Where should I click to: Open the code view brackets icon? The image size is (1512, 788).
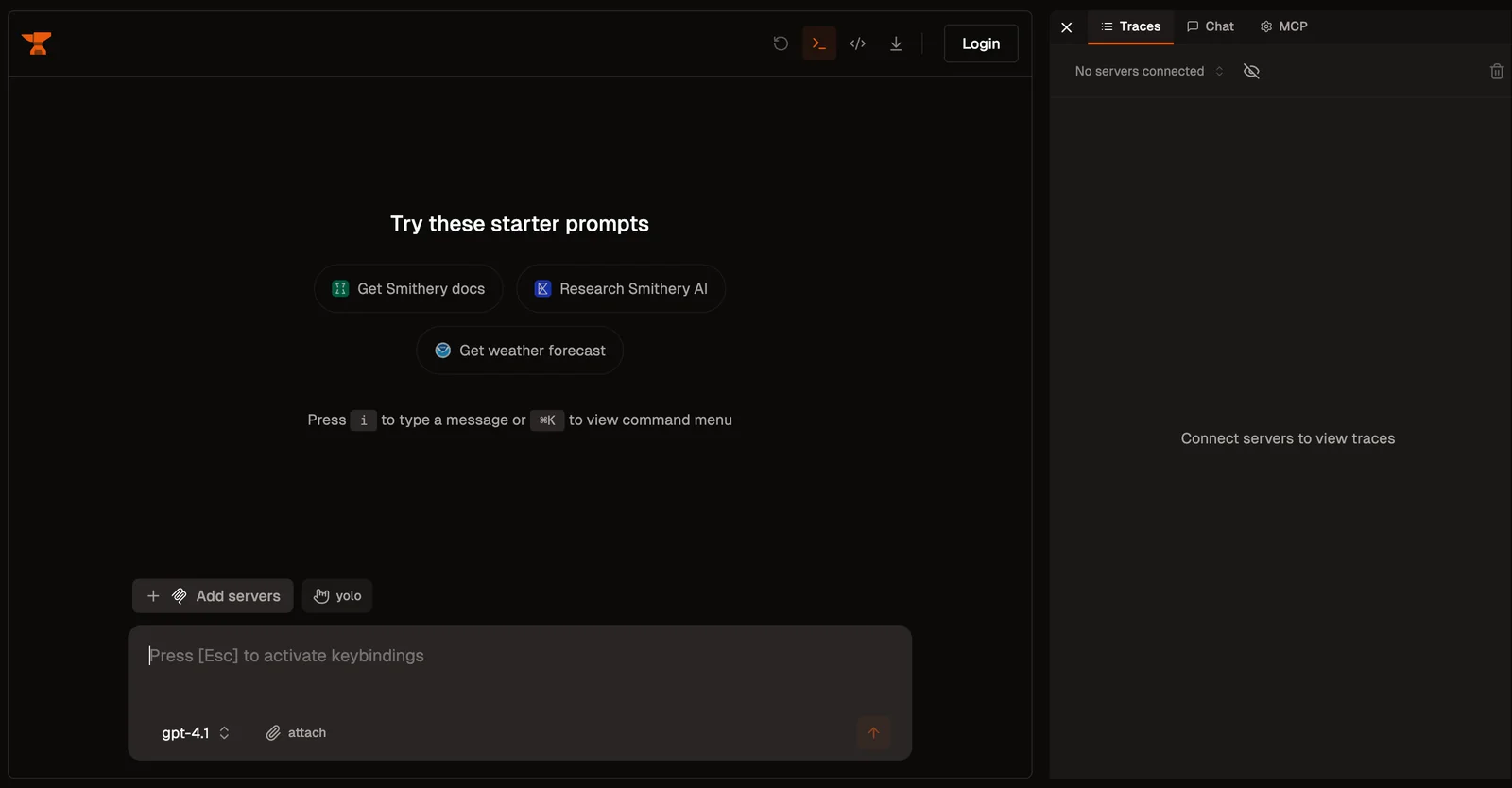pos(858,43)
